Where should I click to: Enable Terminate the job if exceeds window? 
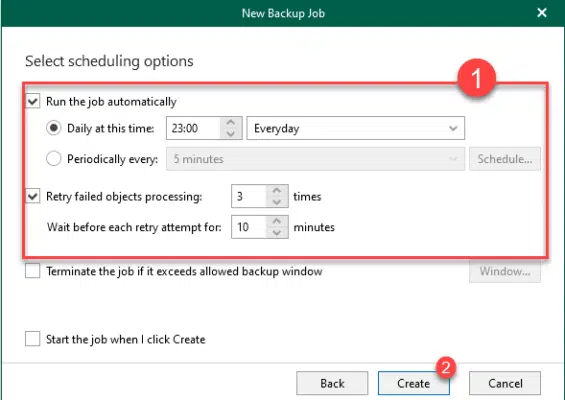33,271
